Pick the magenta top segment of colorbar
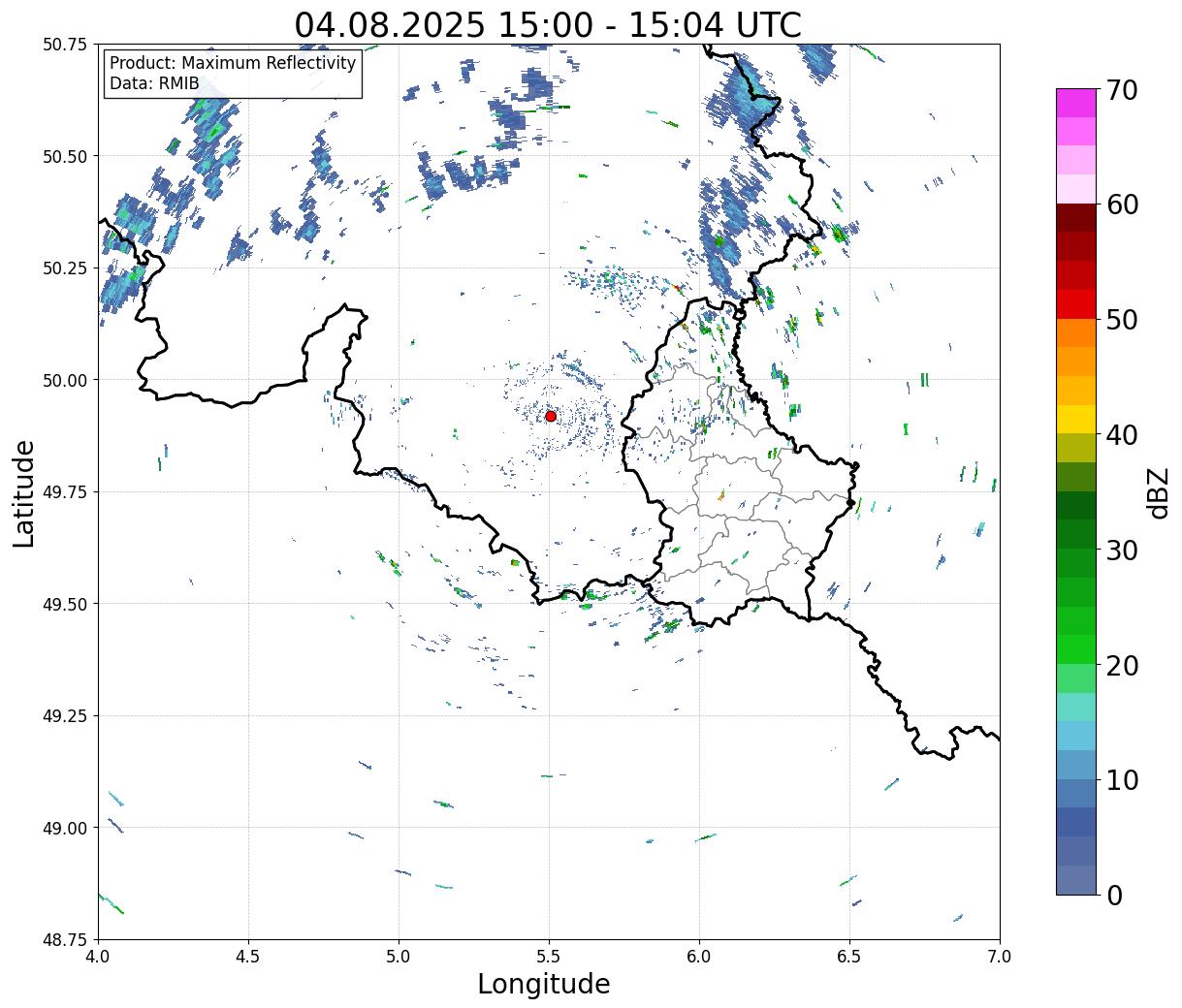The height and width of the screenshot is (1008, 1182). (x=1076, y=103)
